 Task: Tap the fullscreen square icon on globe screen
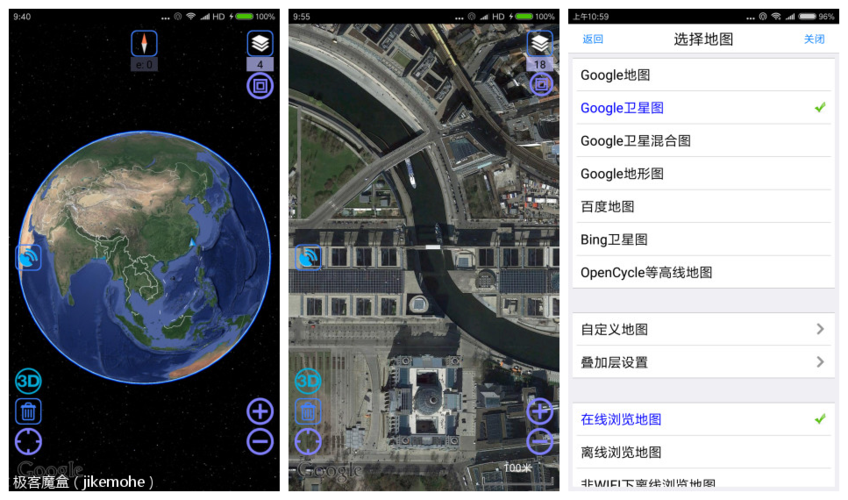click(260, 86)
